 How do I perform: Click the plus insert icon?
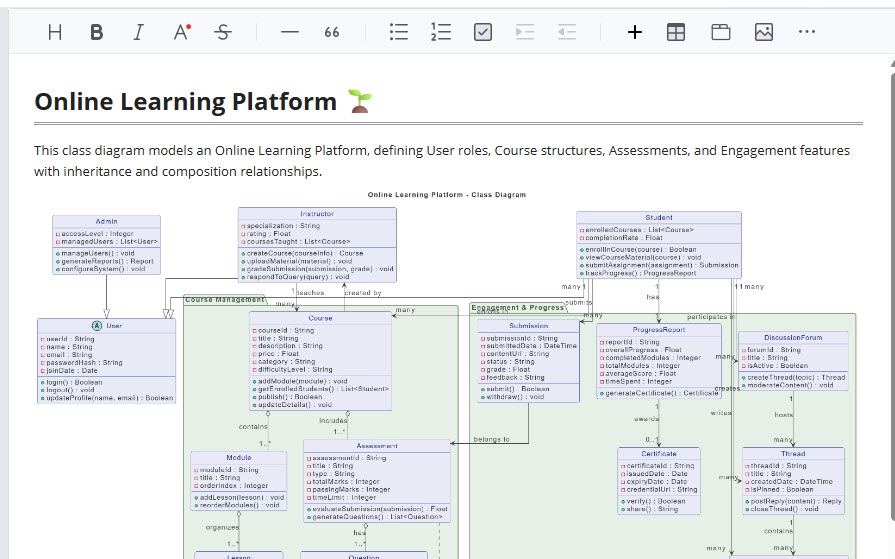[634, 32]
